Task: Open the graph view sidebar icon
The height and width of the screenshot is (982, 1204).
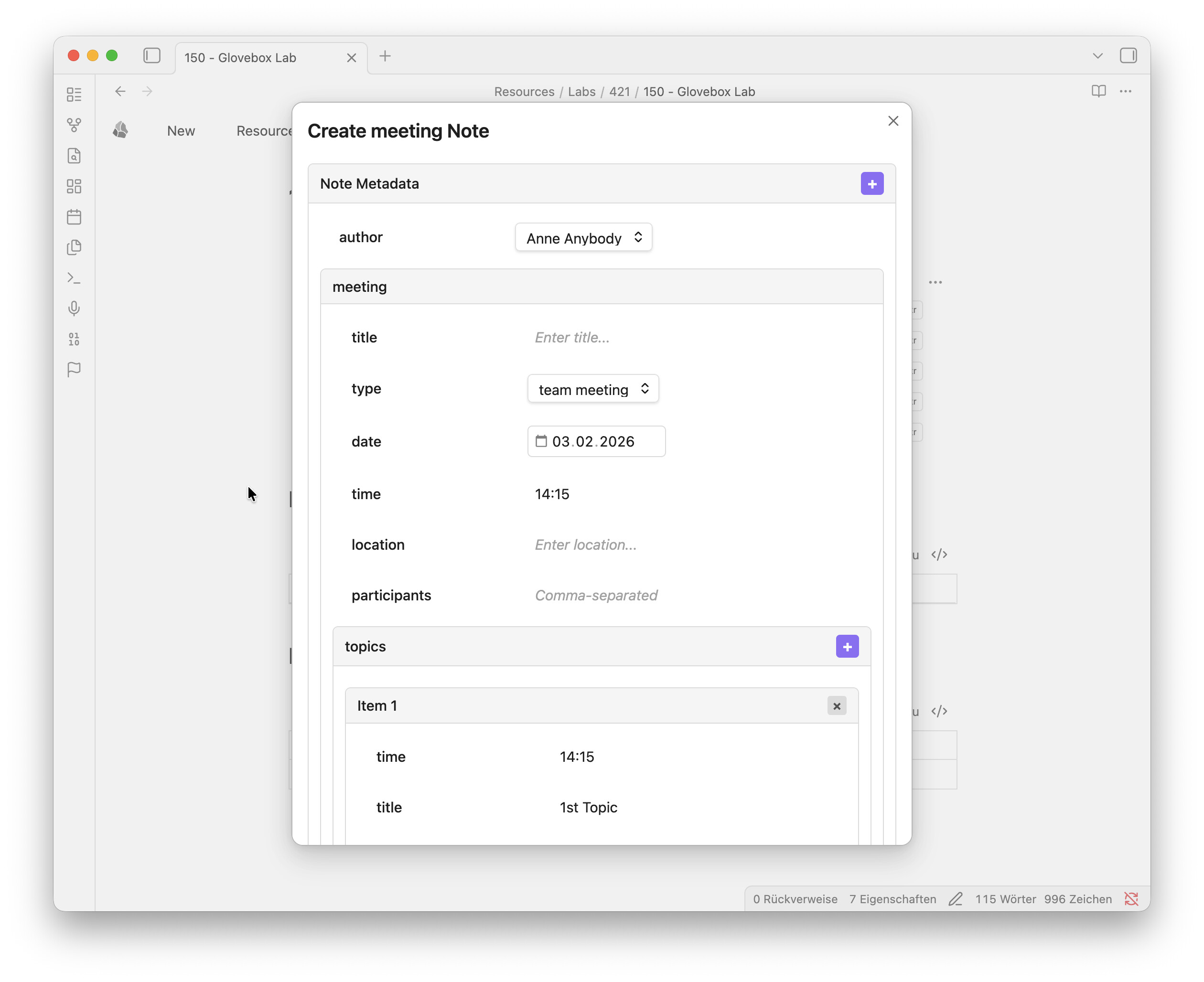Action: tap(74, 125)
